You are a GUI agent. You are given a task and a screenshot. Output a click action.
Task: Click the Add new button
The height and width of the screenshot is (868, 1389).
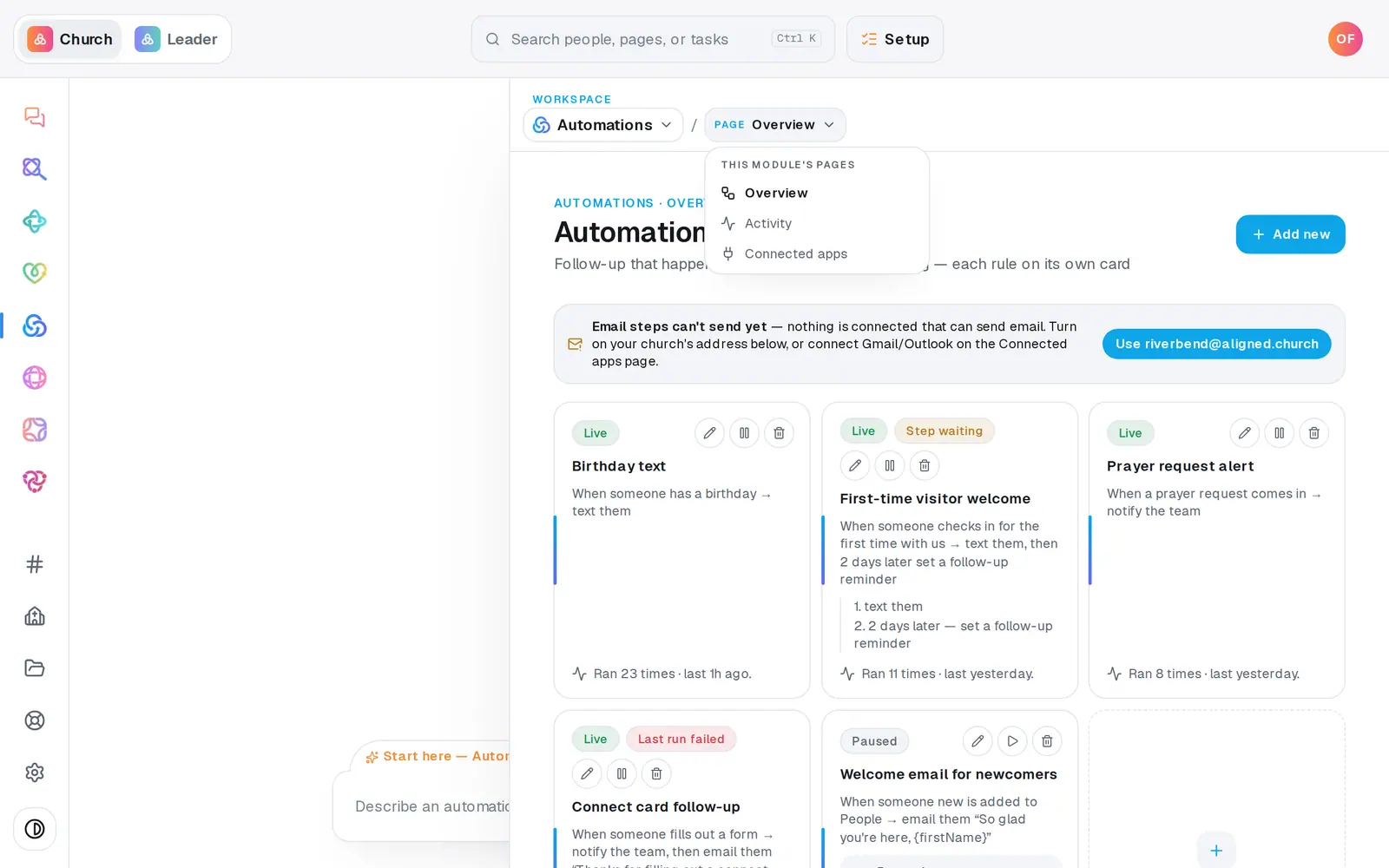[1290, 234]
